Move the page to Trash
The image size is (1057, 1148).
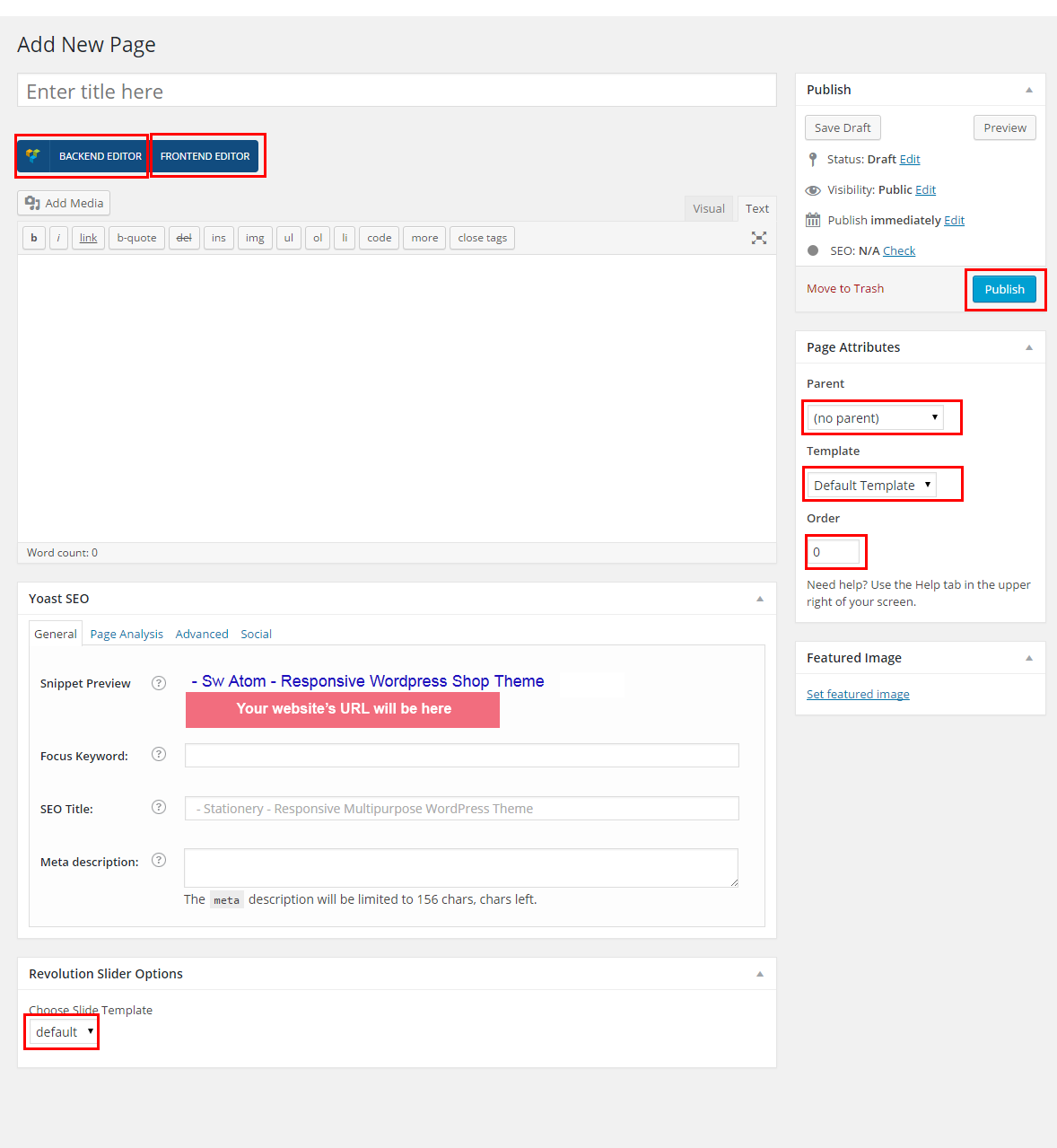coord(845,288)
